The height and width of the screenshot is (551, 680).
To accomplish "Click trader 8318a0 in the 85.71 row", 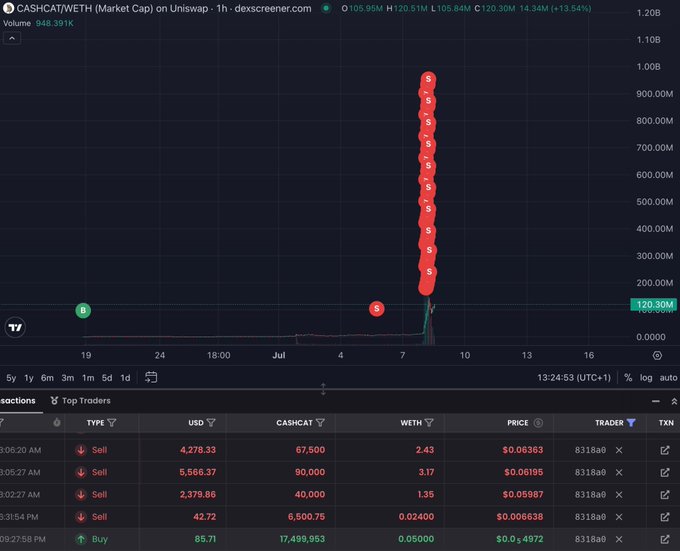I will click(x=590, y=539).
